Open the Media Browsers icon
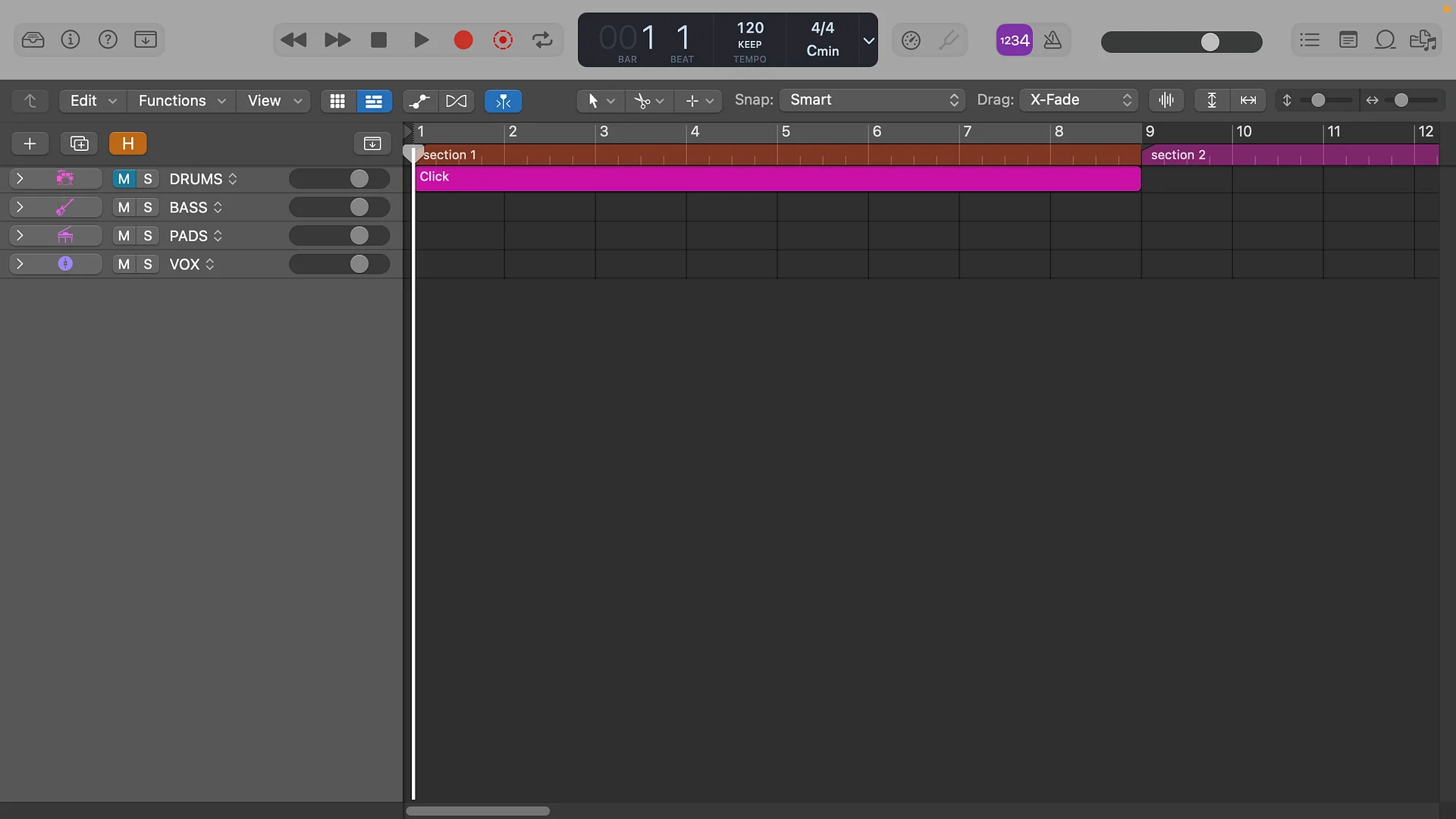This screenshot has width=1456, height=819. (1423, 40)
